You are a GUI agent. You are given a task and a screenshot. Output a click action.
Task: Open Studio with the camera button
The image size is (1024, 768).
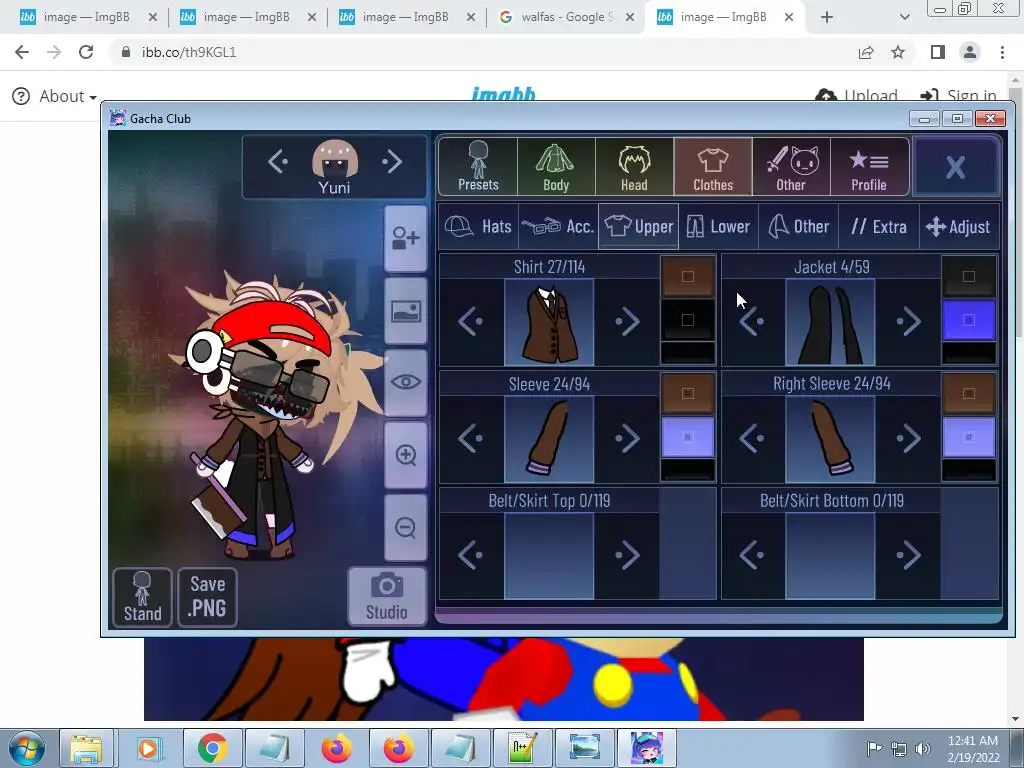[x=387, y=596]
